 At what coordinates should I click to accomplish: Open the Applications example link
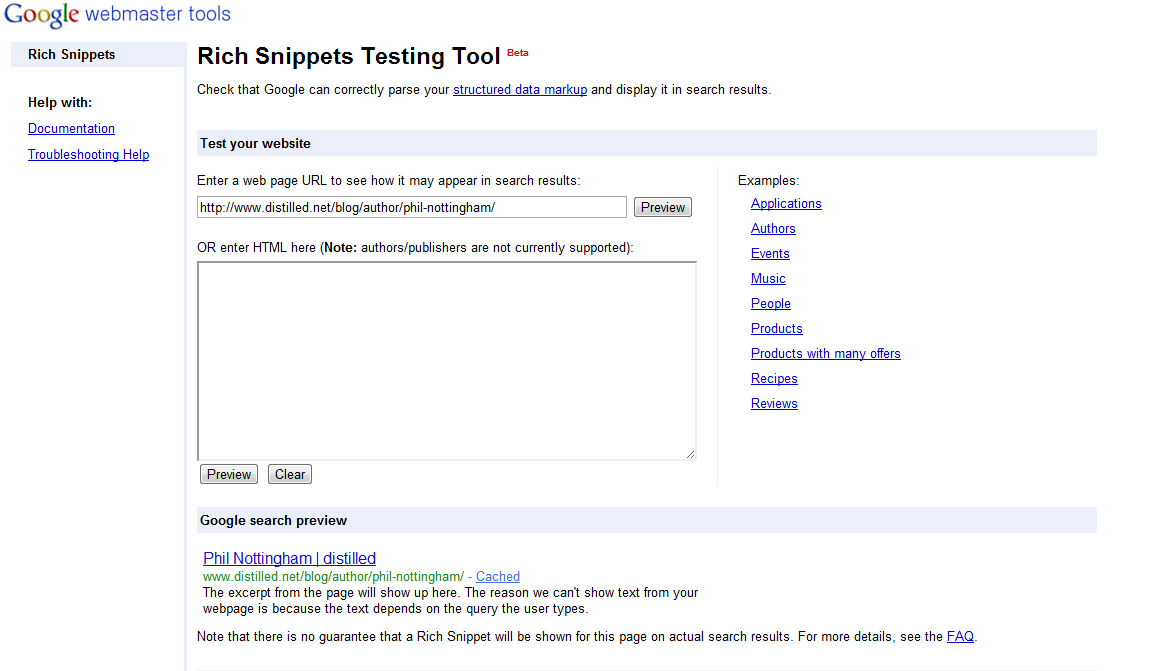(786, 204)
